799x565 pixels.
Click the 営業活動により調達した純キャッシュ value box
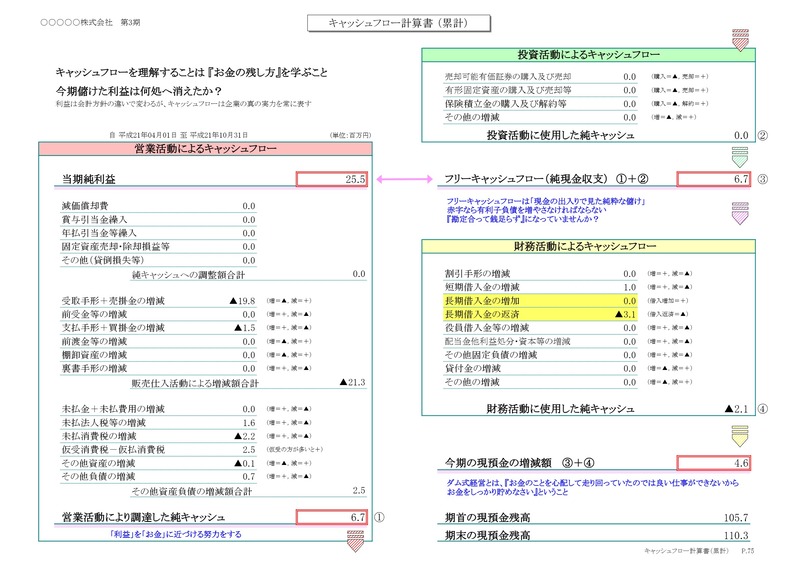pyautogui.click(x=332, y=517)
